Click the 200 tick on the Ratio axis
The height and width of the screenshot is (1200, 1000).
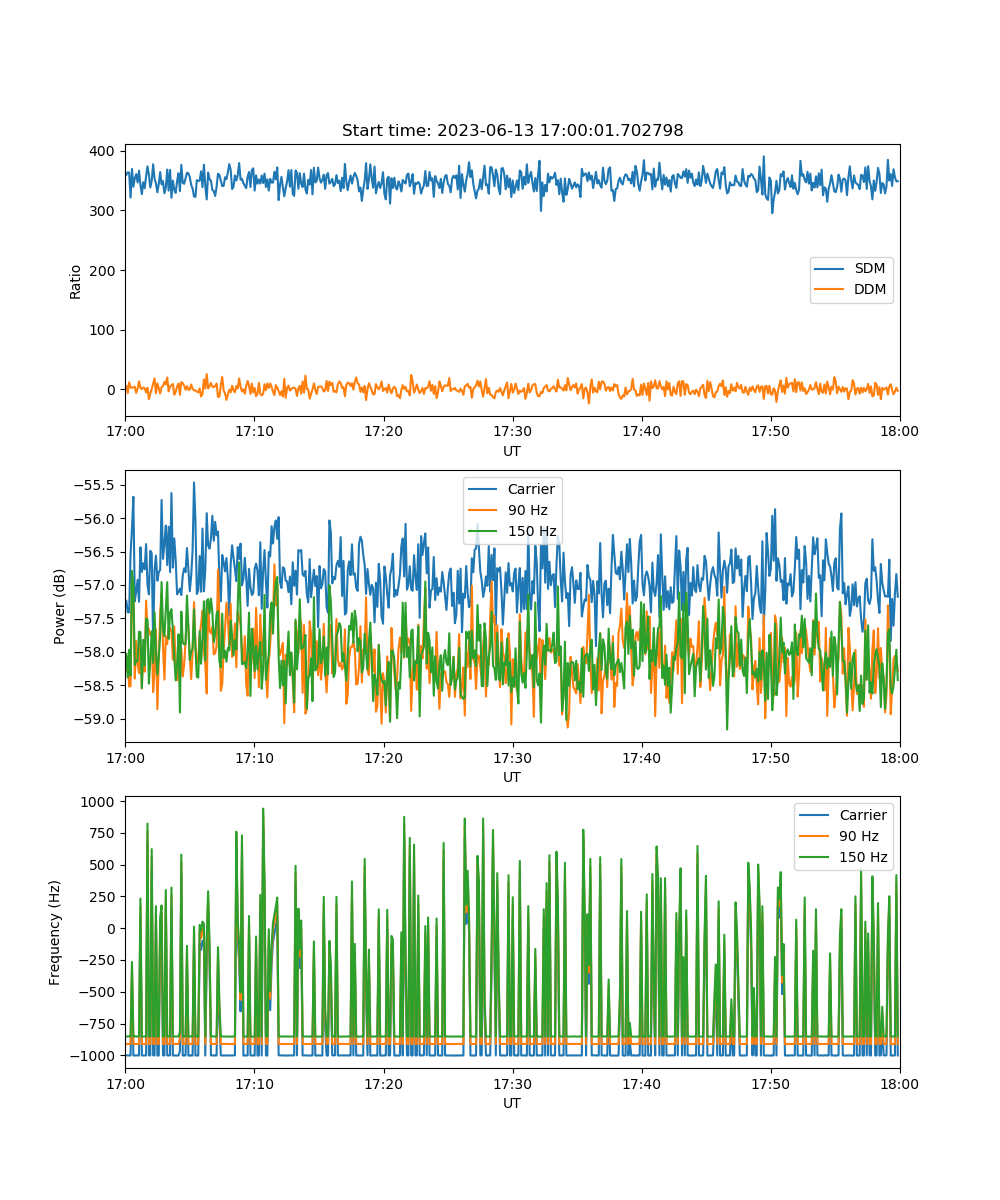(x=101, y=270)
